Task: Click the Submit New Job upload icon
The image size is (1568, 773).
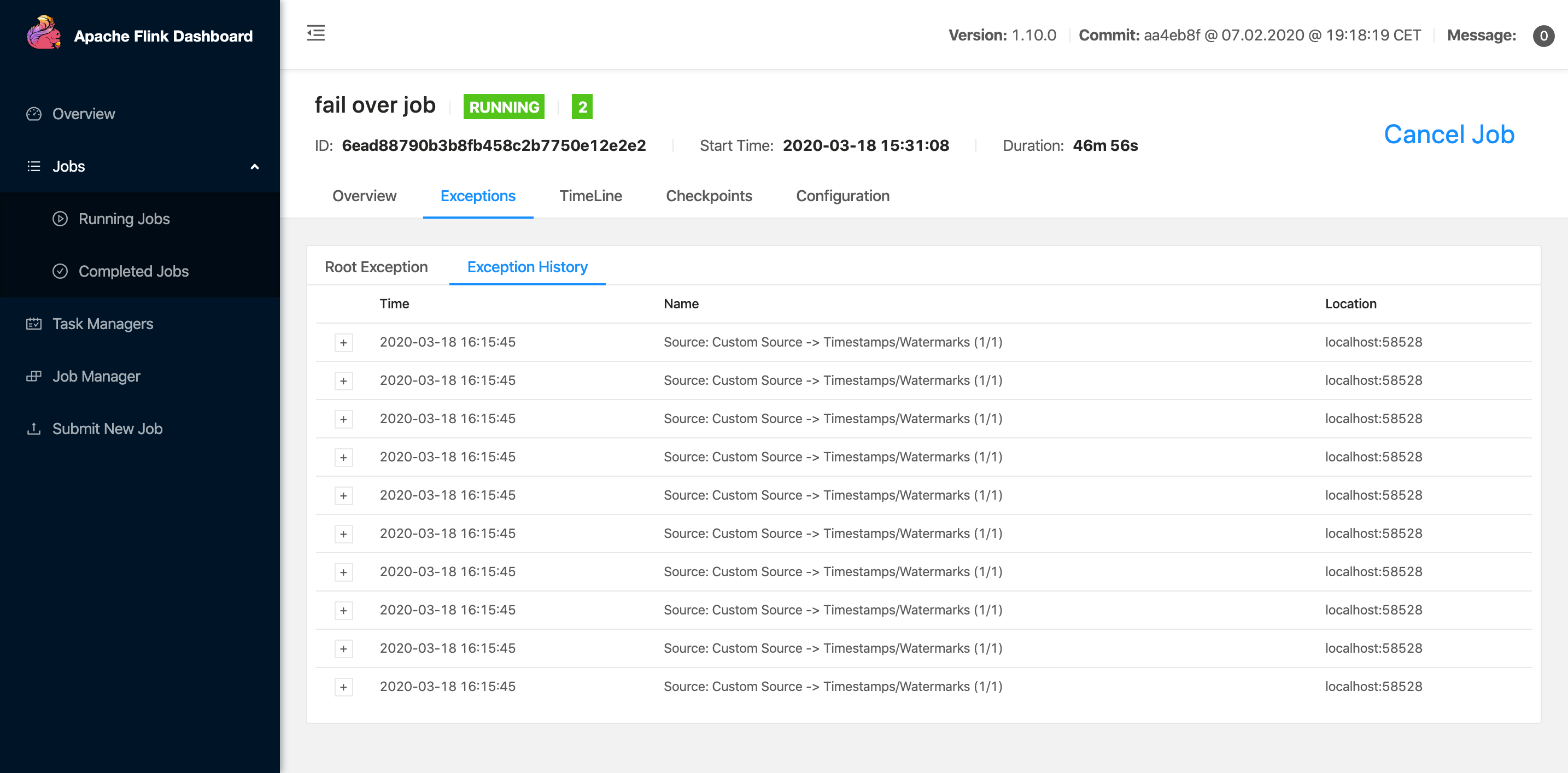Action: click(x=34, y=429)
